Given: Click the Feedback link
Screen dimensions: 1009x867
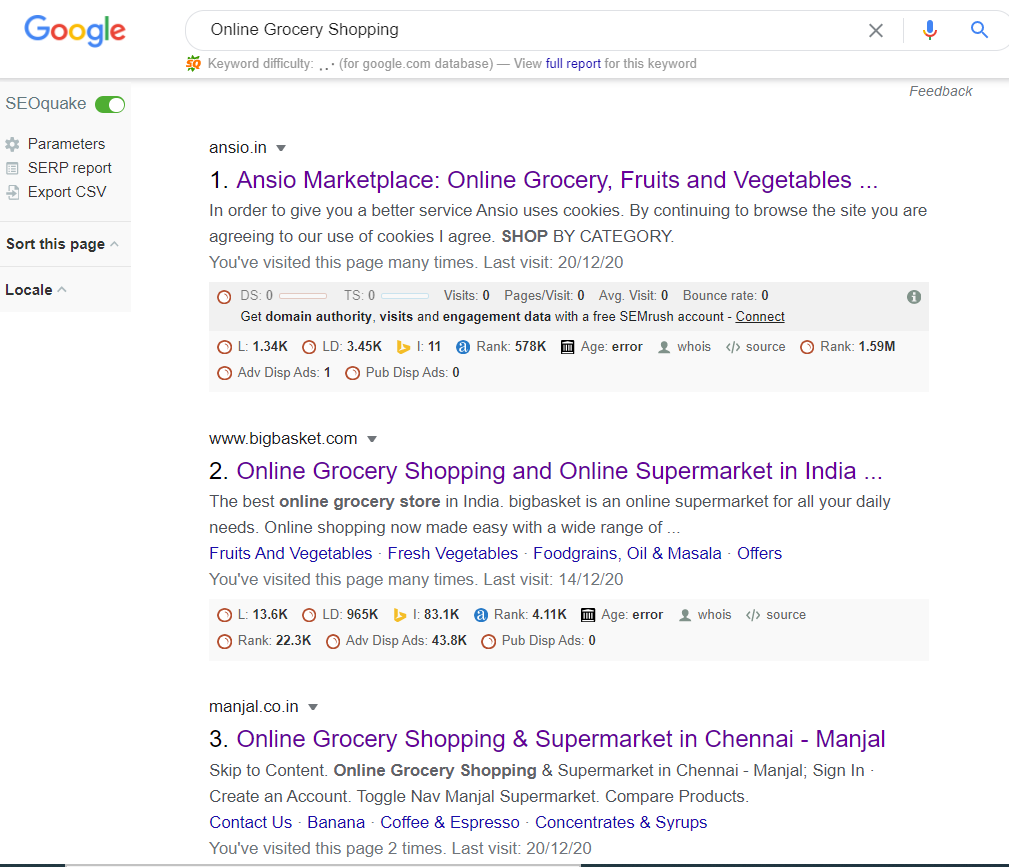Looking at the screenshot, I should (x=940, y=91).
